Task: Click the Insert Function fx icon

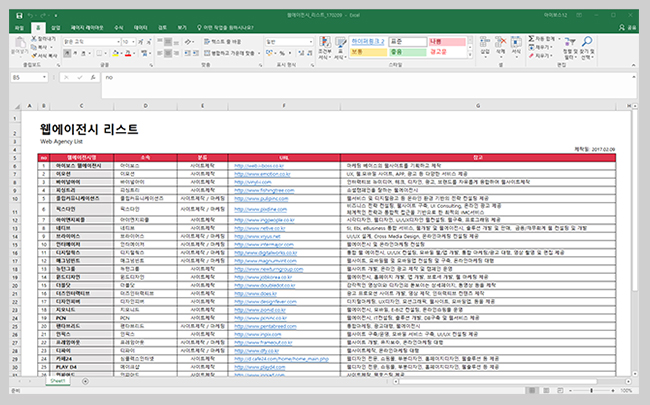Action: pyautogui.click(x=93, y=78)
